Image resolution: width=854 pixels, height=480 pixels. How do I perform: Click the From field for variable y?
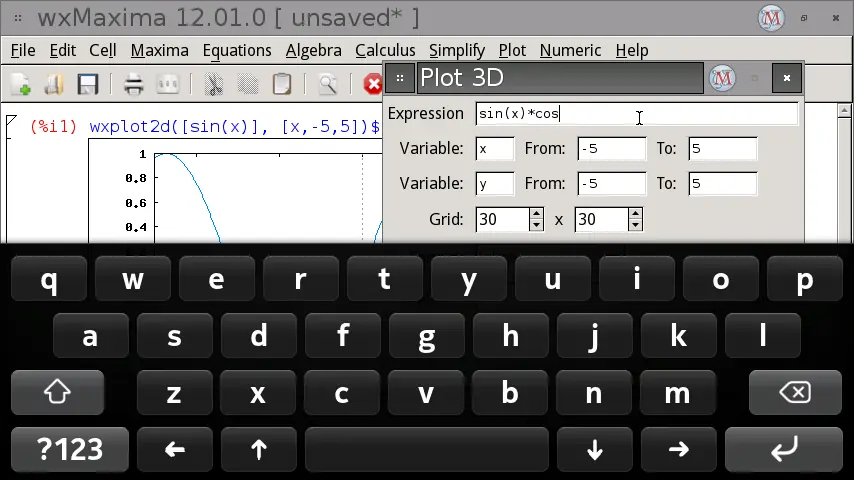(612, 184)
